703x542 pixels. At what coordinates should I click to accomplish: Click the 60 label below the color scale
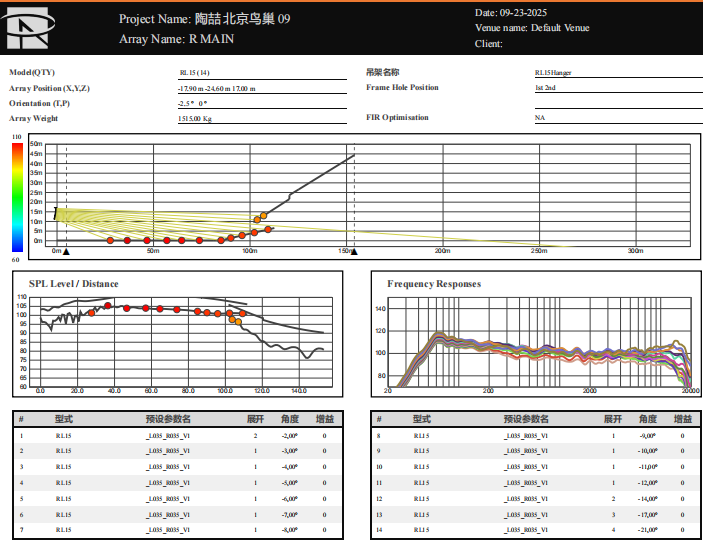16,260
